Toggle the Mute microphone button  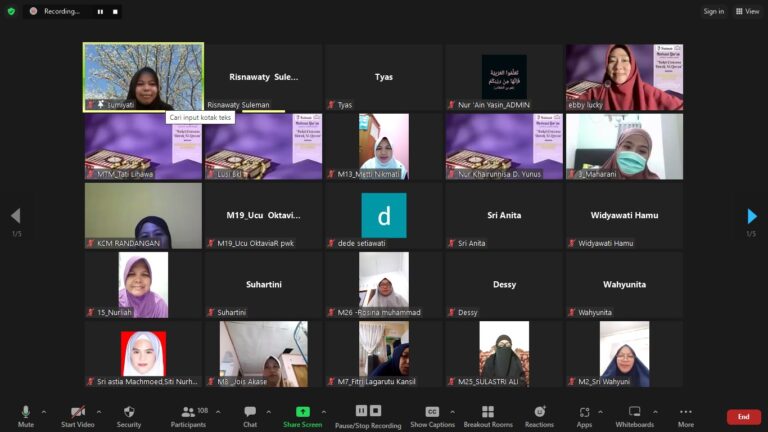point(26,417)
